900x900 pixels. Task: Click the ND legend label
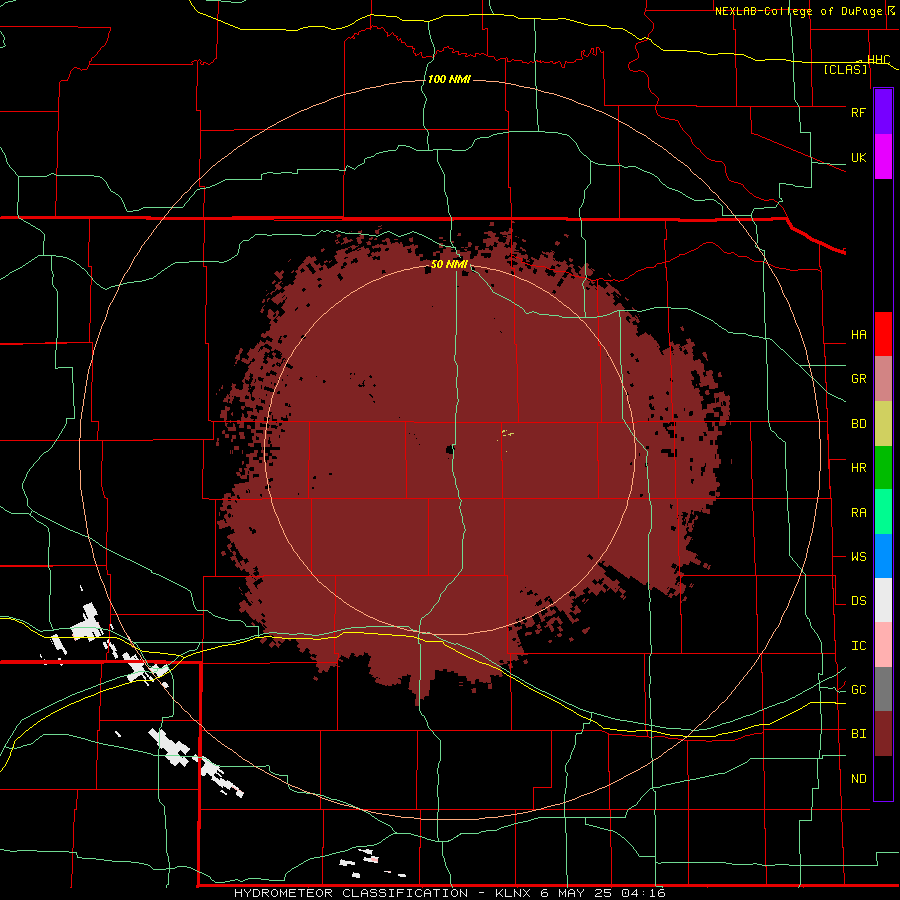click(x=858, y=778)
